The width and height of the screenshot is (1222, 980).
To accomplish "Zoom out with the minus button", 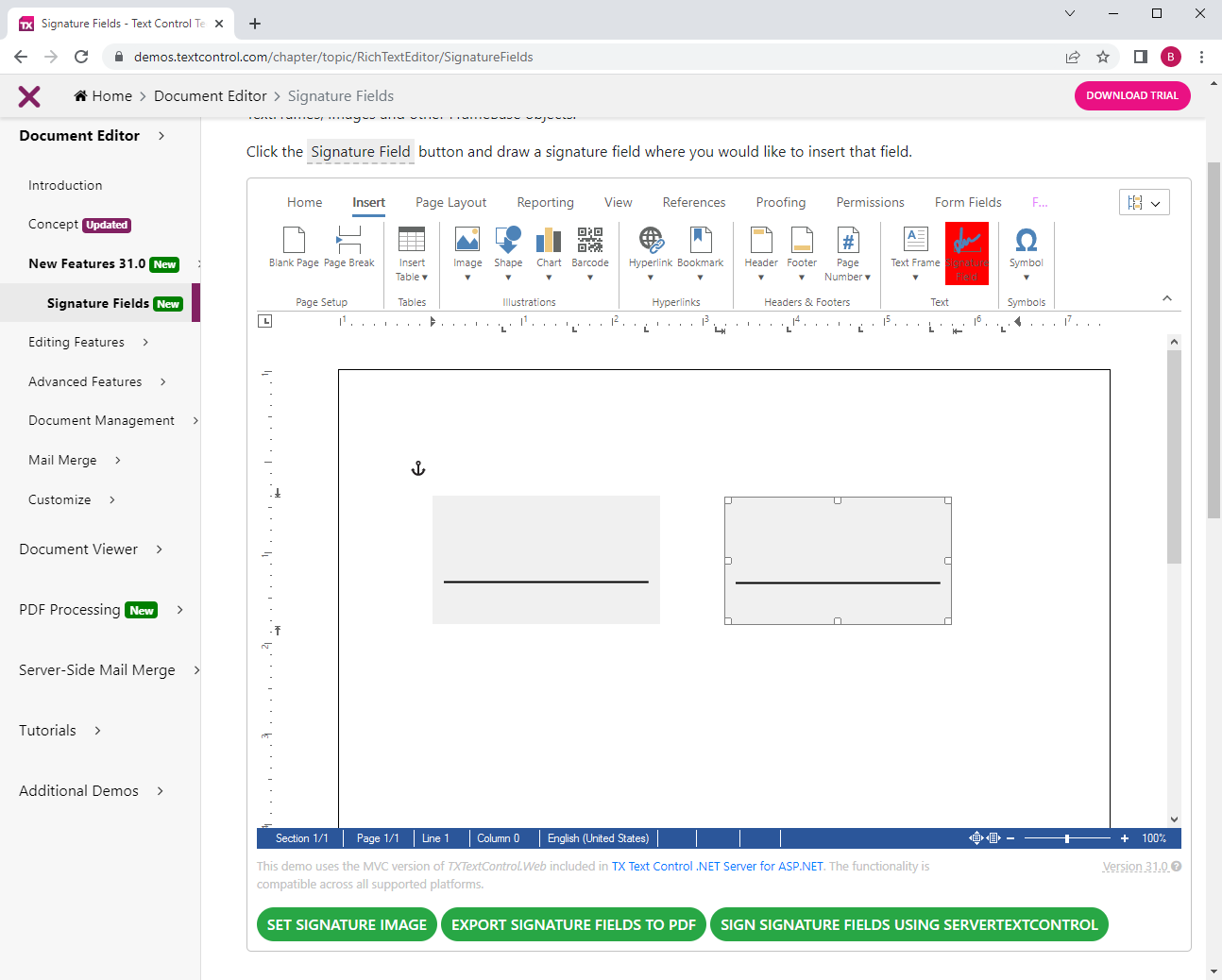I will (1010, 838).
